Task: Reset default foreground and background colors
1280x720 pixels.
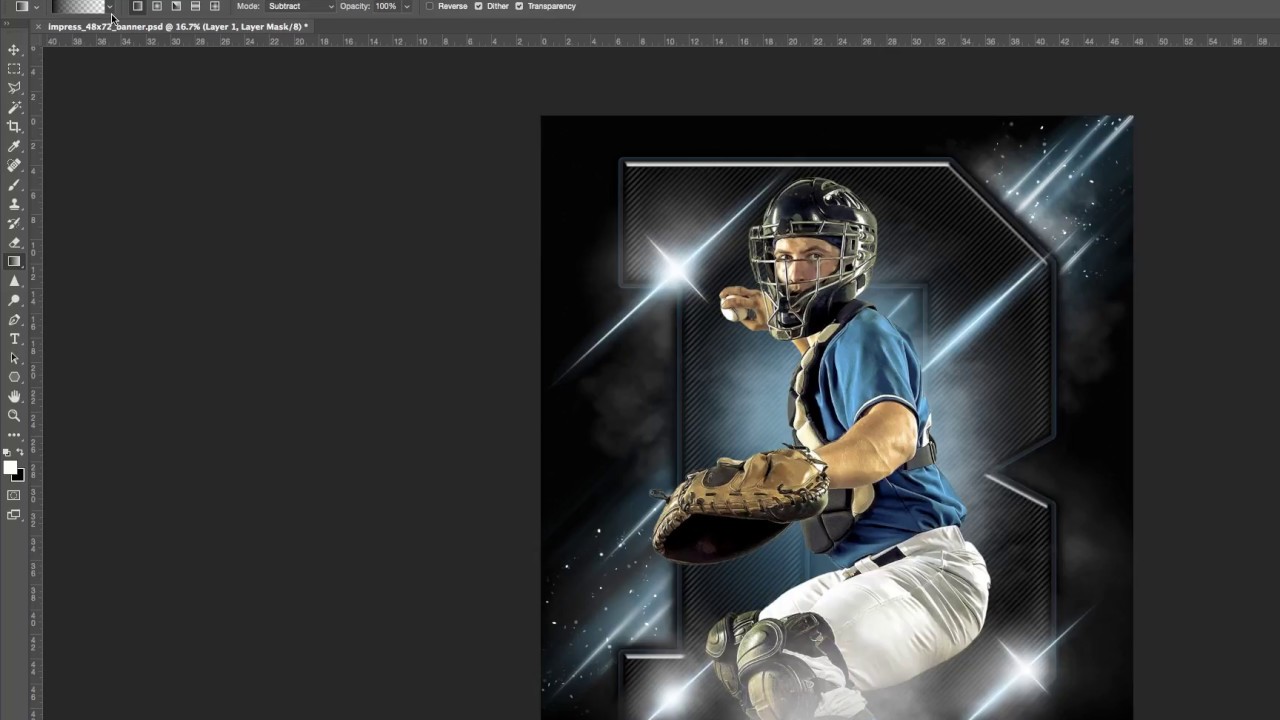Action: pyautogui.click(x=8, y=453)
